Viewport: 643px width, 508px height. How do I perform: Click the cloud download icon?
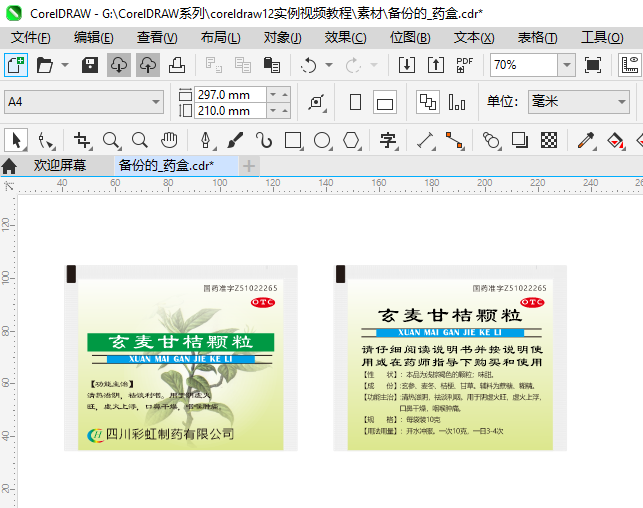(119, 65)
